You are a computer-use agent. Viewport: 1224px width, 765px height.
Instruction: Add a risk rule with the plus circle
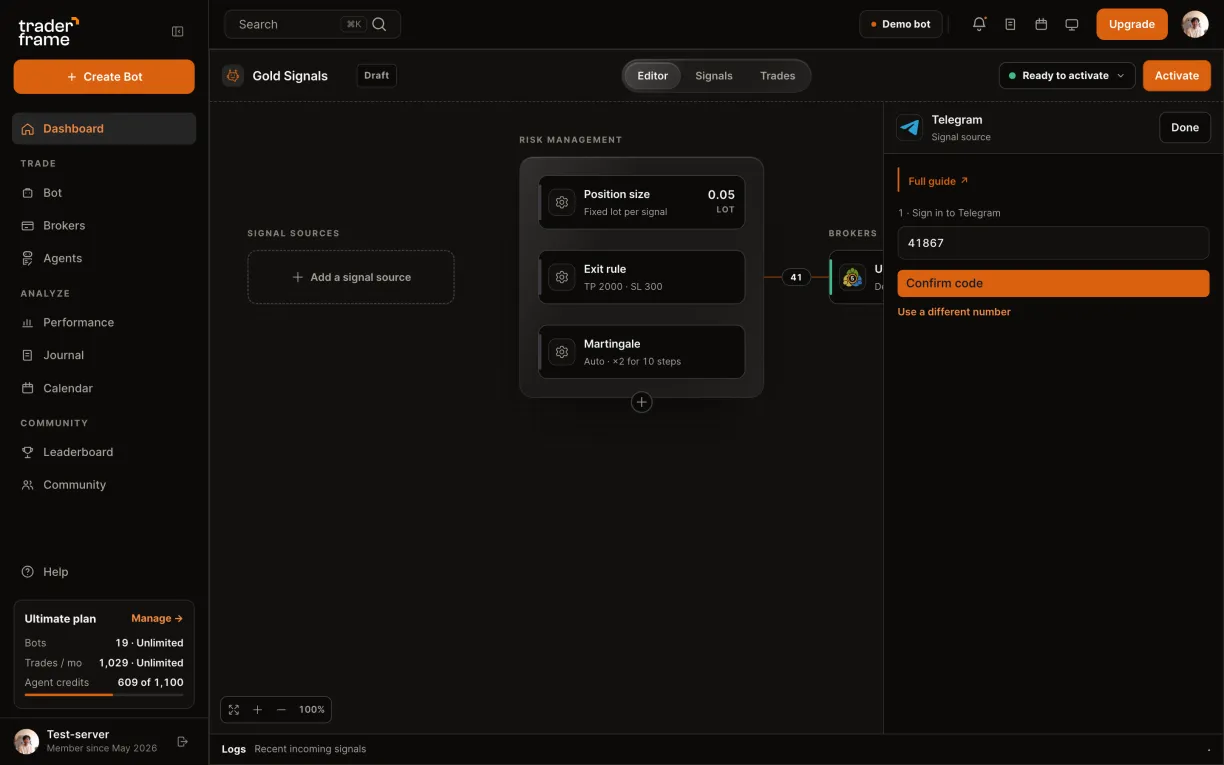642,402
